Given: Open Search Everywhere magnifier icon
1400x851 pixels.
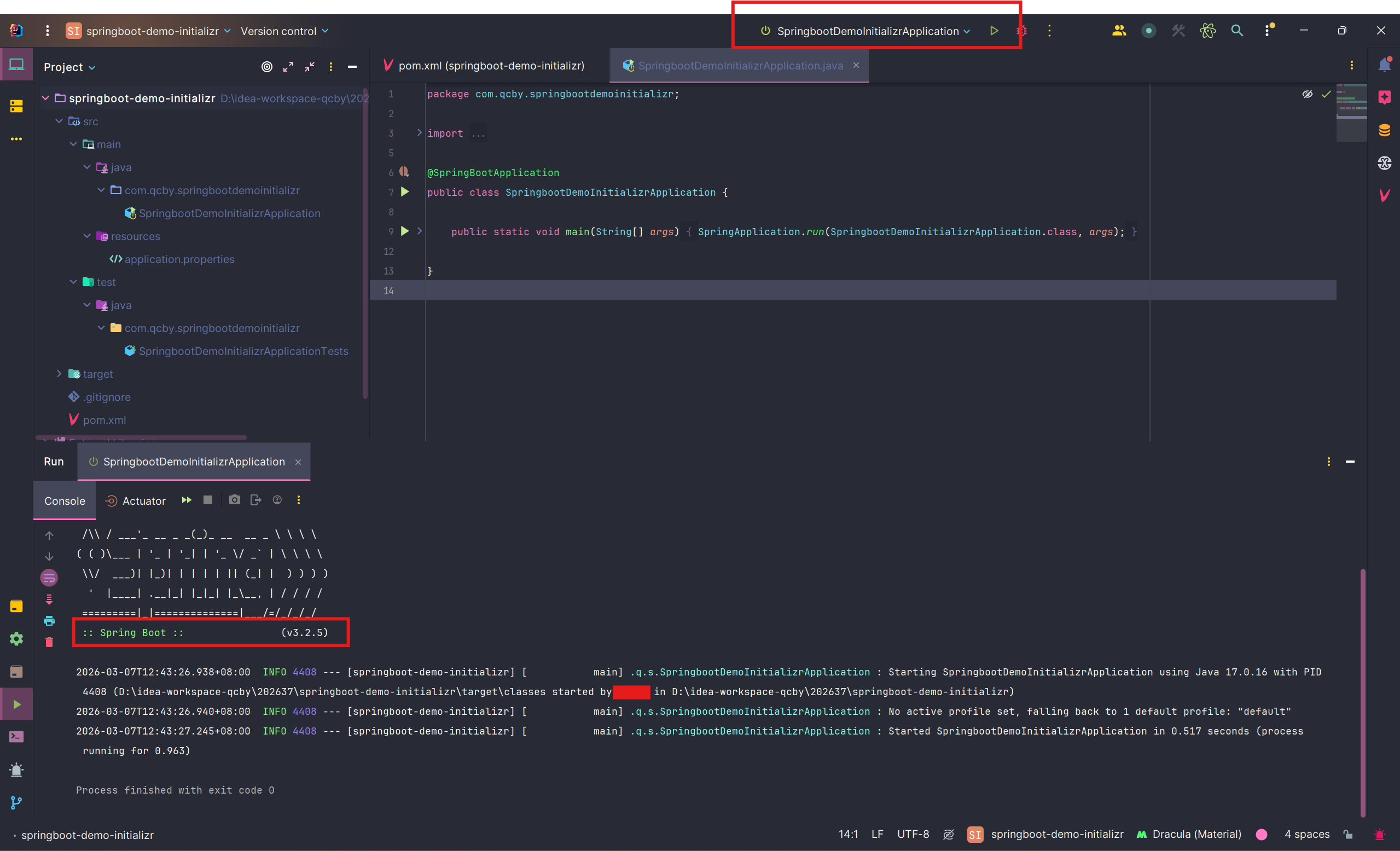Looking at the screenshot, I should point(1236,31).
